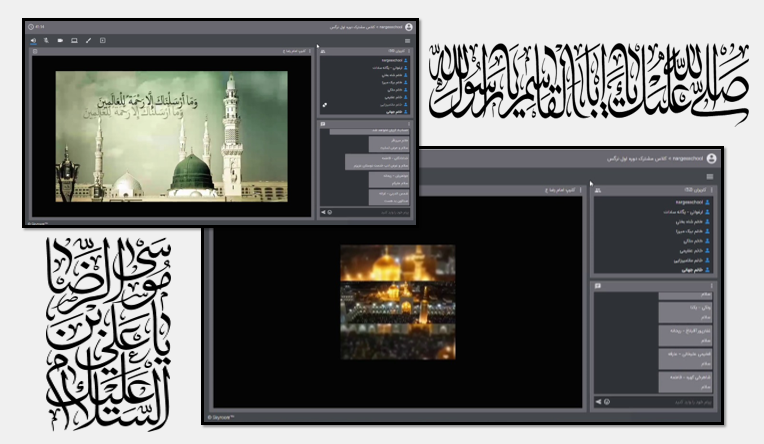
Task: Start screen sharing via the laptop icon
Action: point(74,40)
